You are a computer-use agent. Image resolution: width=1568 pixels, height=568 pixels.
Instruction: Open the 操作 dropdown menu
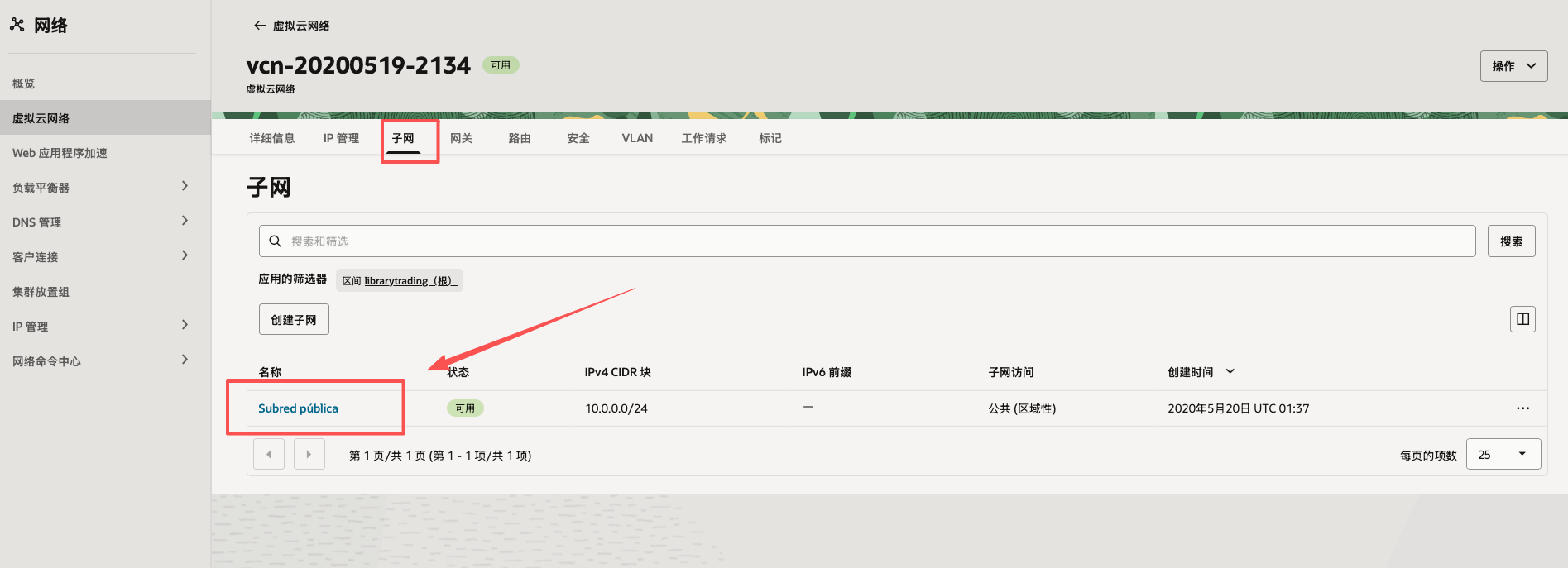[1513, 66]
